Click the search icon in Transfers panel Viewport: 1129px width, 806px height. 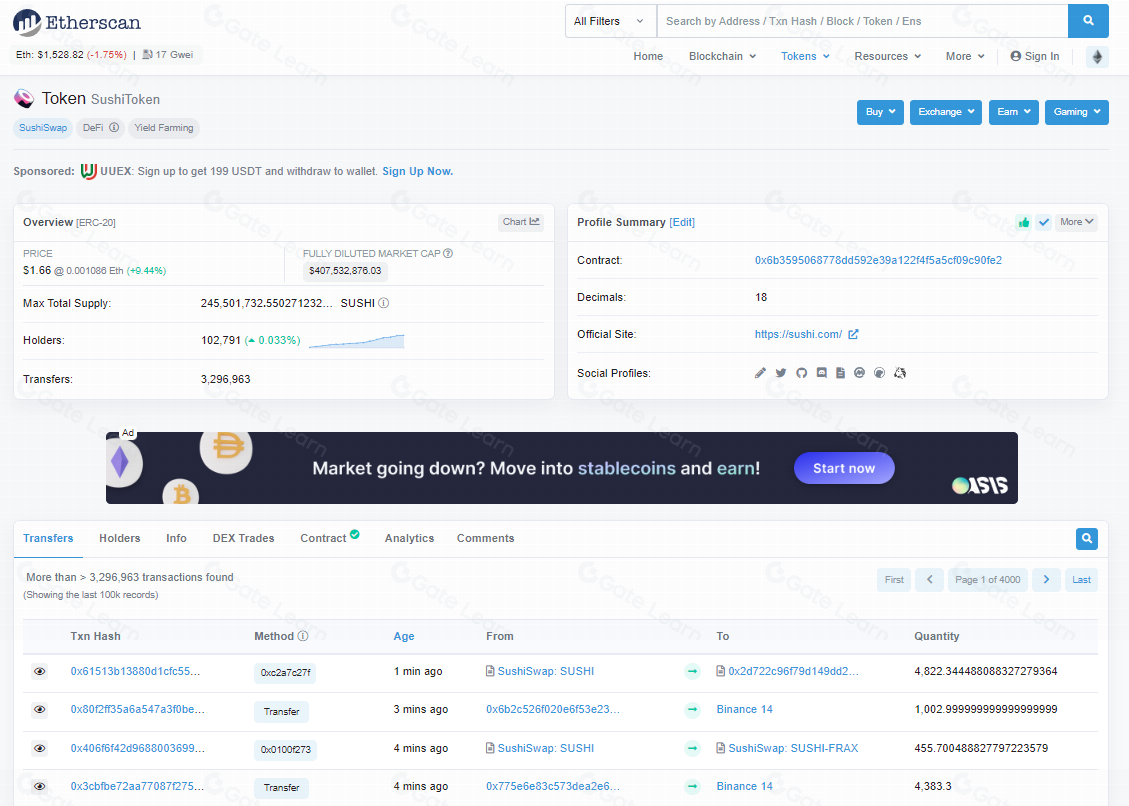click(x=1086, y=539)
